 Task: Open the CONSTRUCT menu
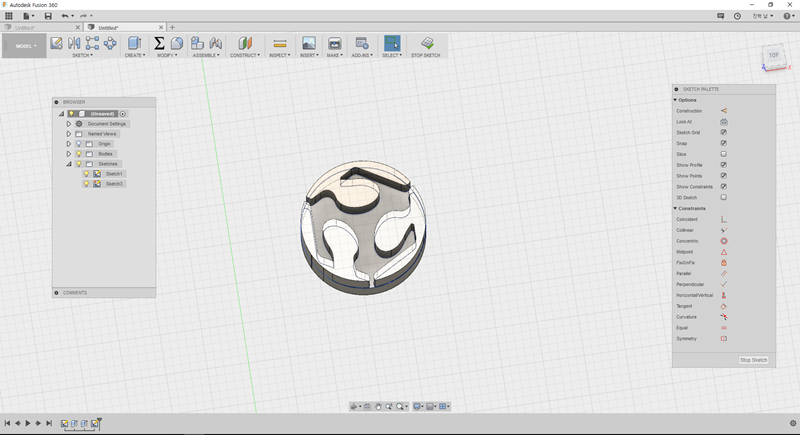click(245, 55)
